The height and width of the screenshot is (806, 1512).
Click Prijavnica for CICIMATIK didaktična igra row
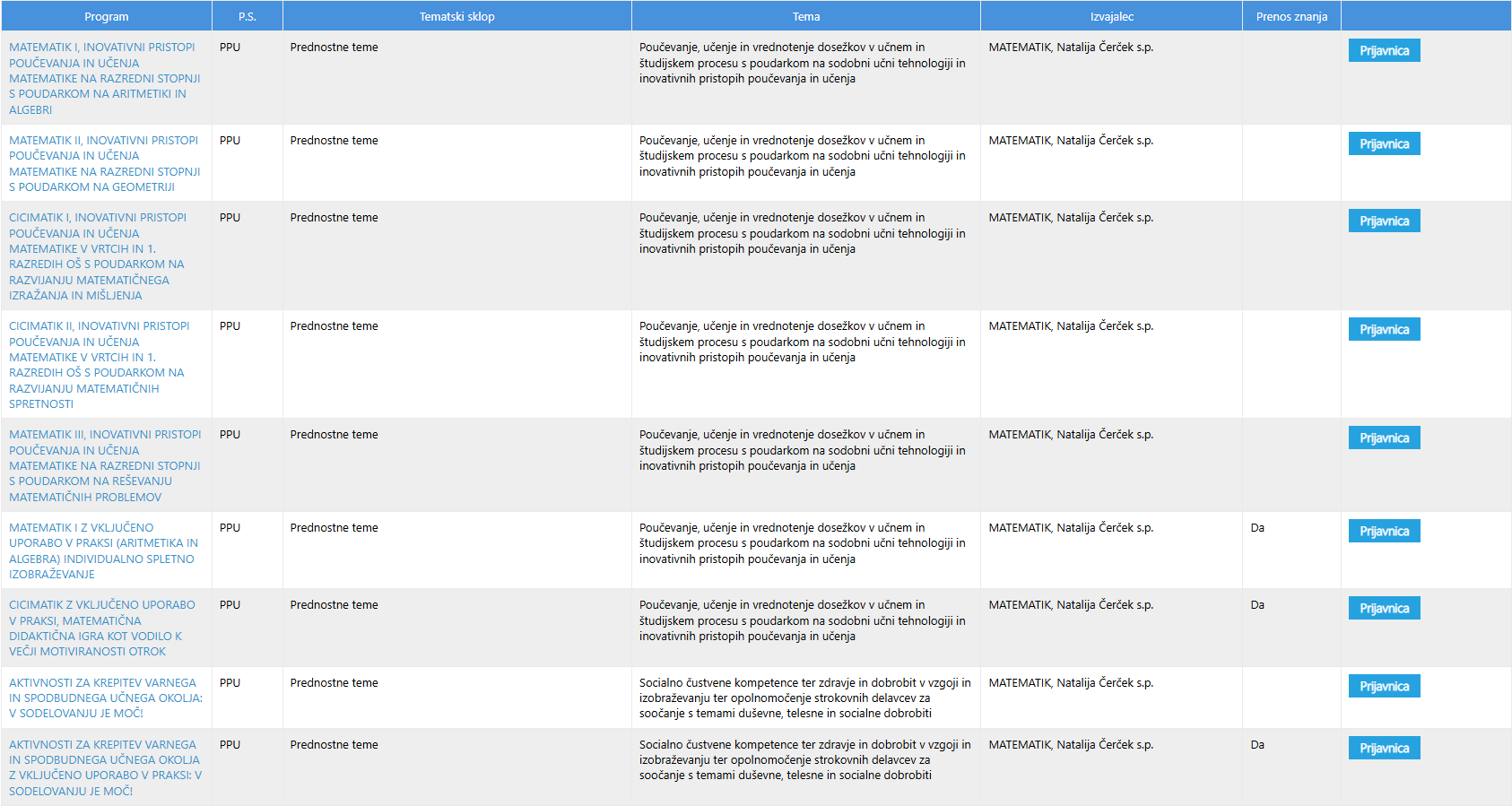[x=1384, y=608]
